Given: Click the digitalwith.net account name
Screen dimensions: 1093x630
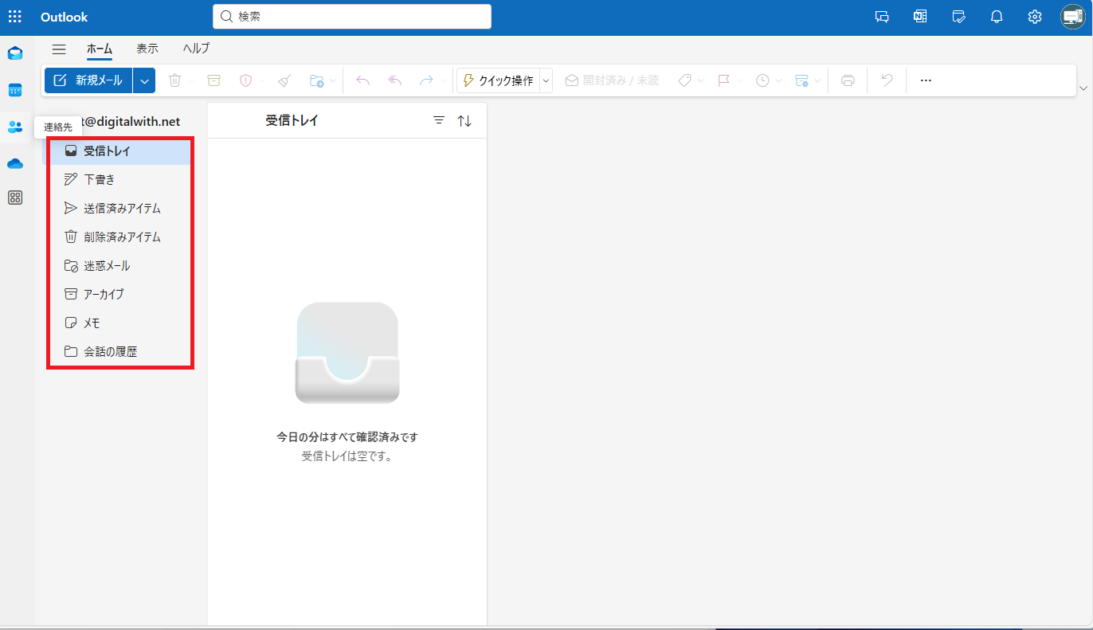Looking at the screenshot, I should tap(130, 121).
